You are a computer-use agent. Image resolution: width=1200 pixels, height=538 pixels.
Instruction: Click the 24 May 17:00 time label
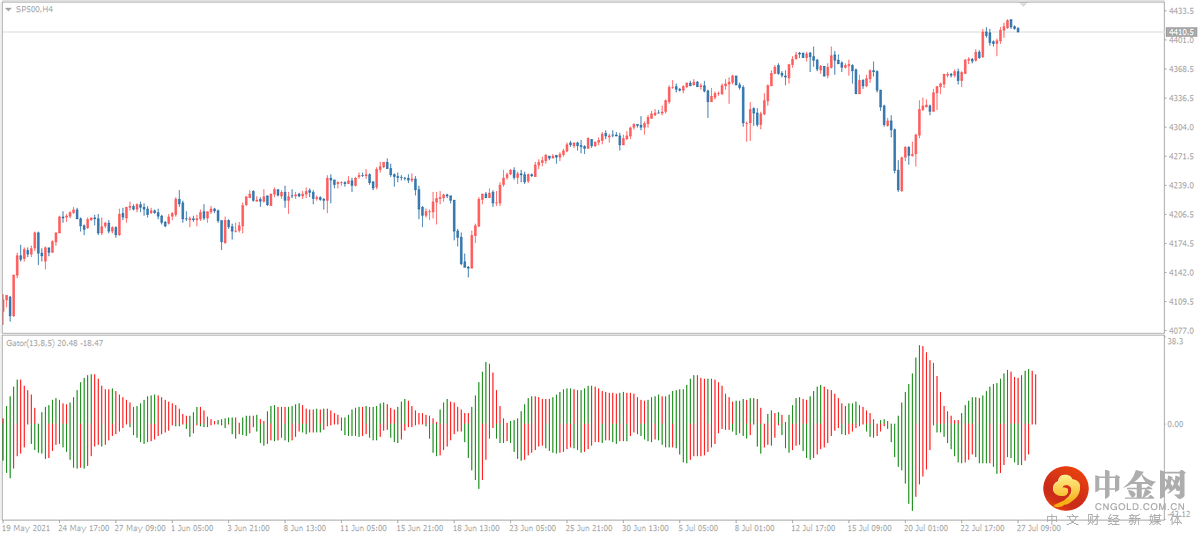[84, 527]
